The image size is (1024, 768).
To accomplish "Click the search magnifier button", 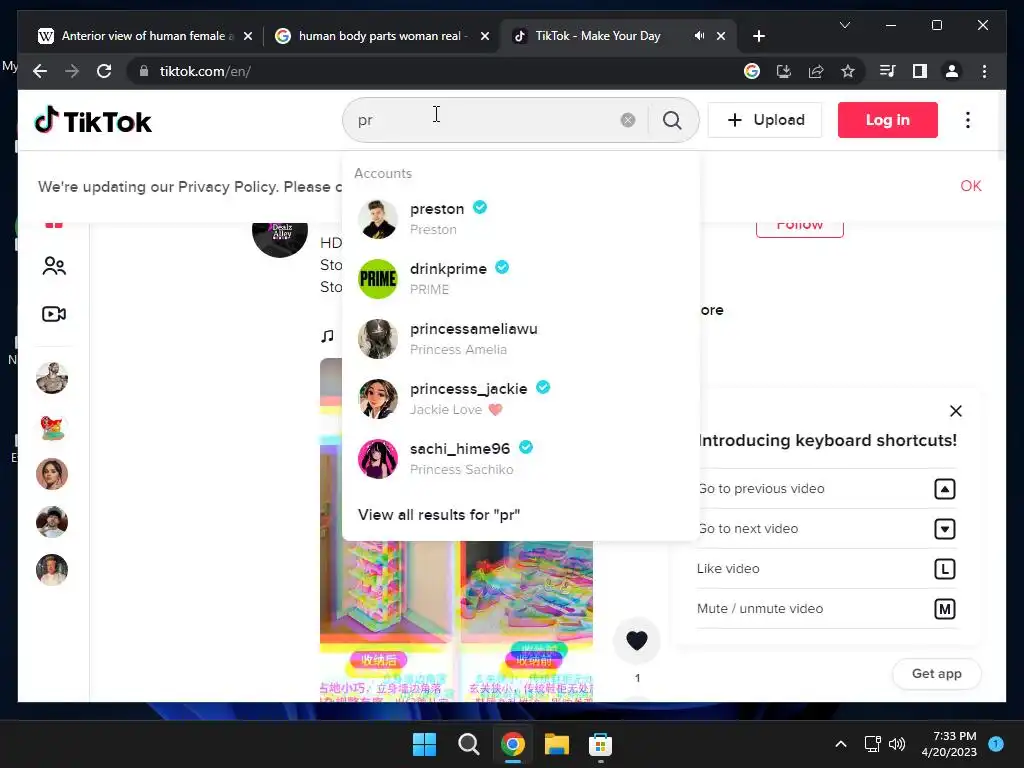I will click(672, 120).
